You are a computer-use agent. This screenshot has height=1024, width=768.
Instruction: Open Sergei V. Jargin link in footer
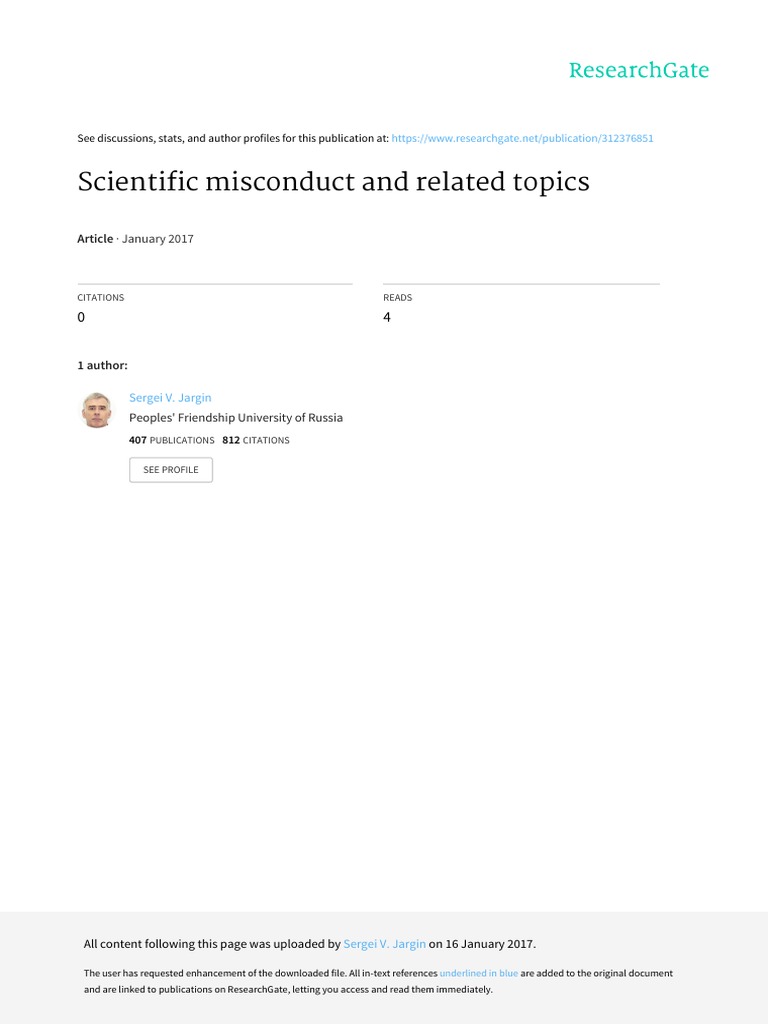[x=384, y=943]
